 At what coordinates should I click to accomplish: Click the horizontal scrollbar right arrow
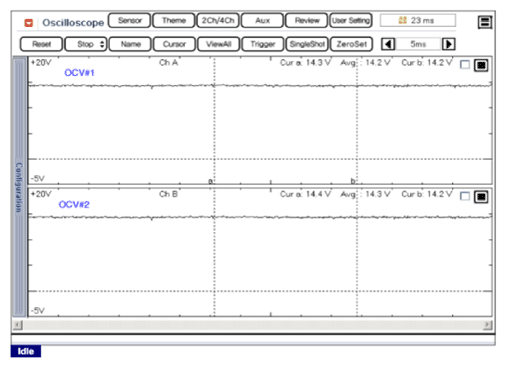(x=488, y=325)
